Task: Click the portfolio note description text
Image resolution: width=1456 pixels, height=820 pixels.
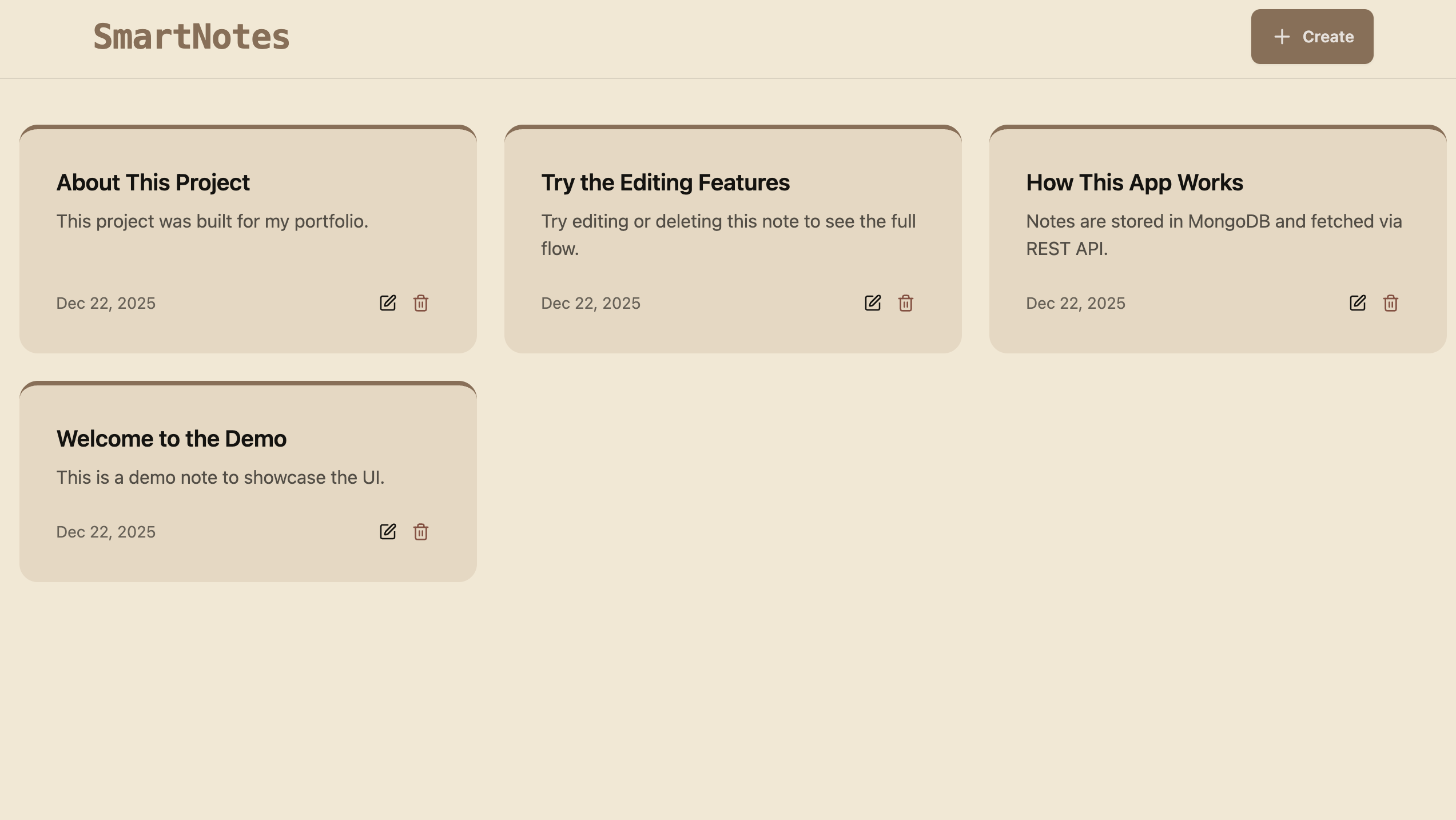Action: 212,221
